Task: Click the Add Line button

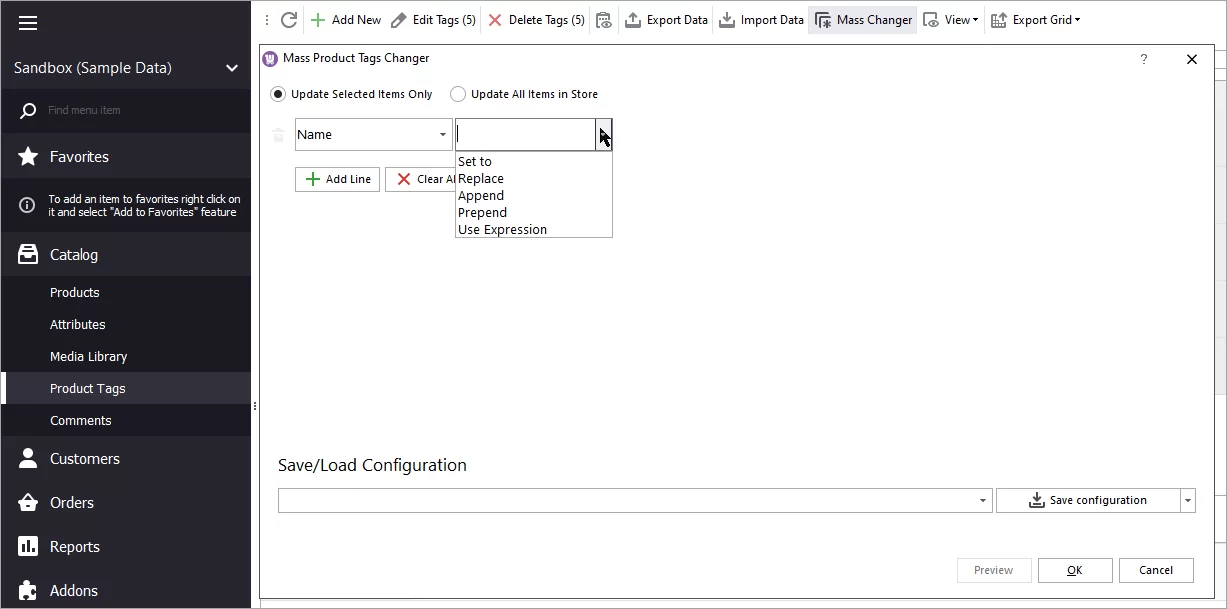Action: tap(337, 179)
